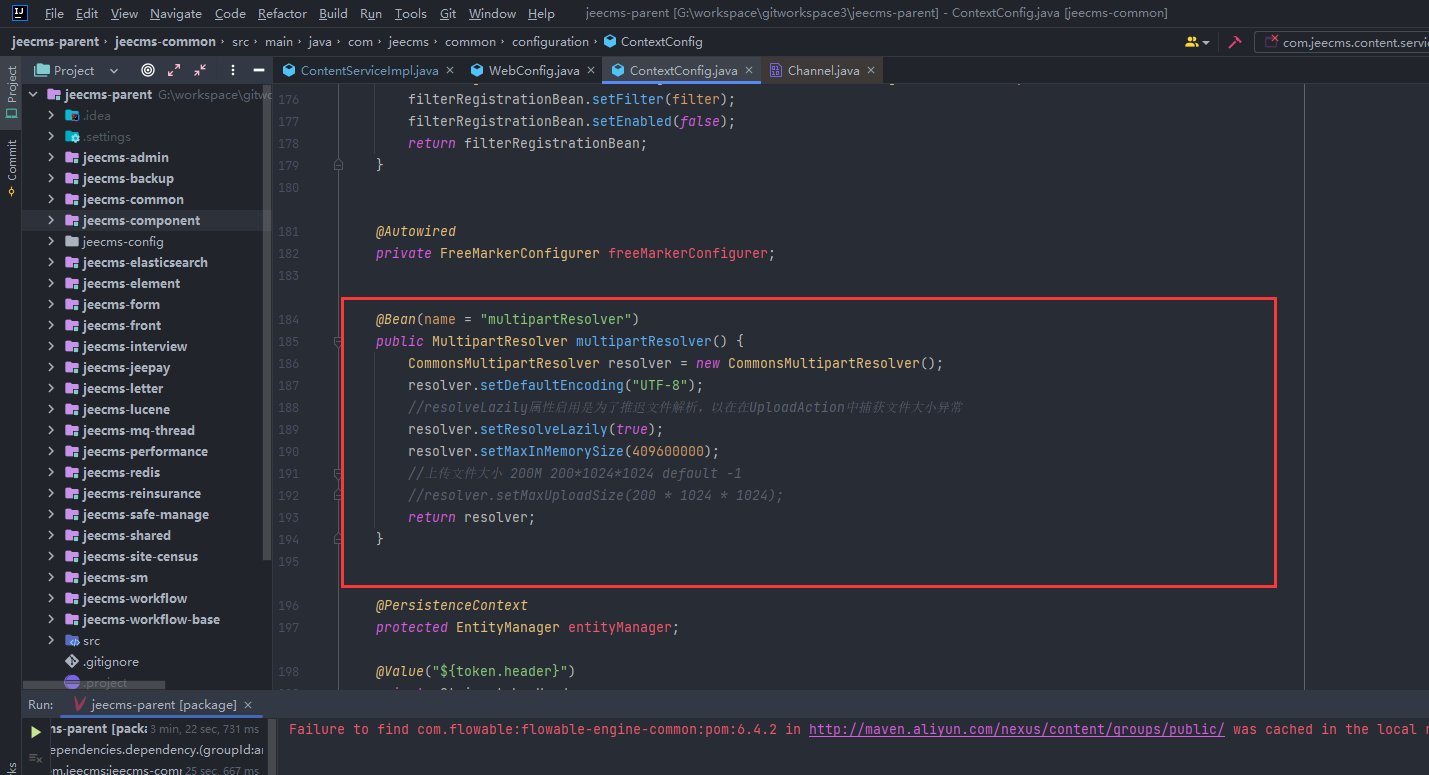1429x775 pixels.
Task: Toggle the Project tool window side tab
Action: point(11,91)
